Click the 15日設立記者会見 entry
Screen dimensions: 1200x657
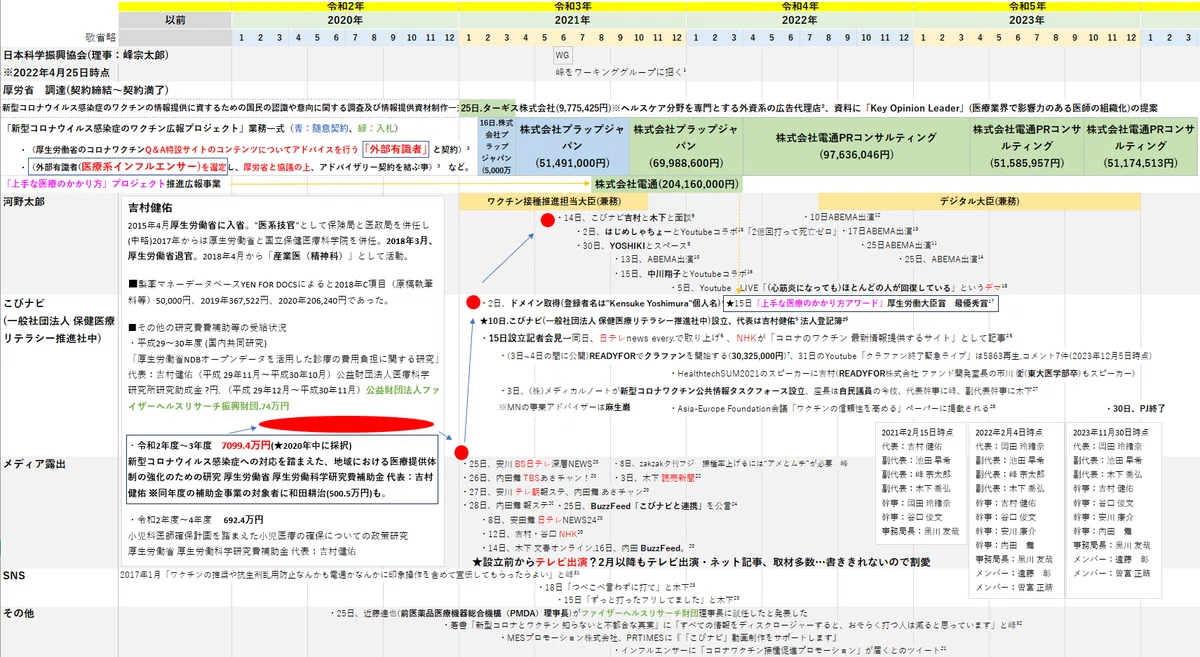click(x=746, y=338)
